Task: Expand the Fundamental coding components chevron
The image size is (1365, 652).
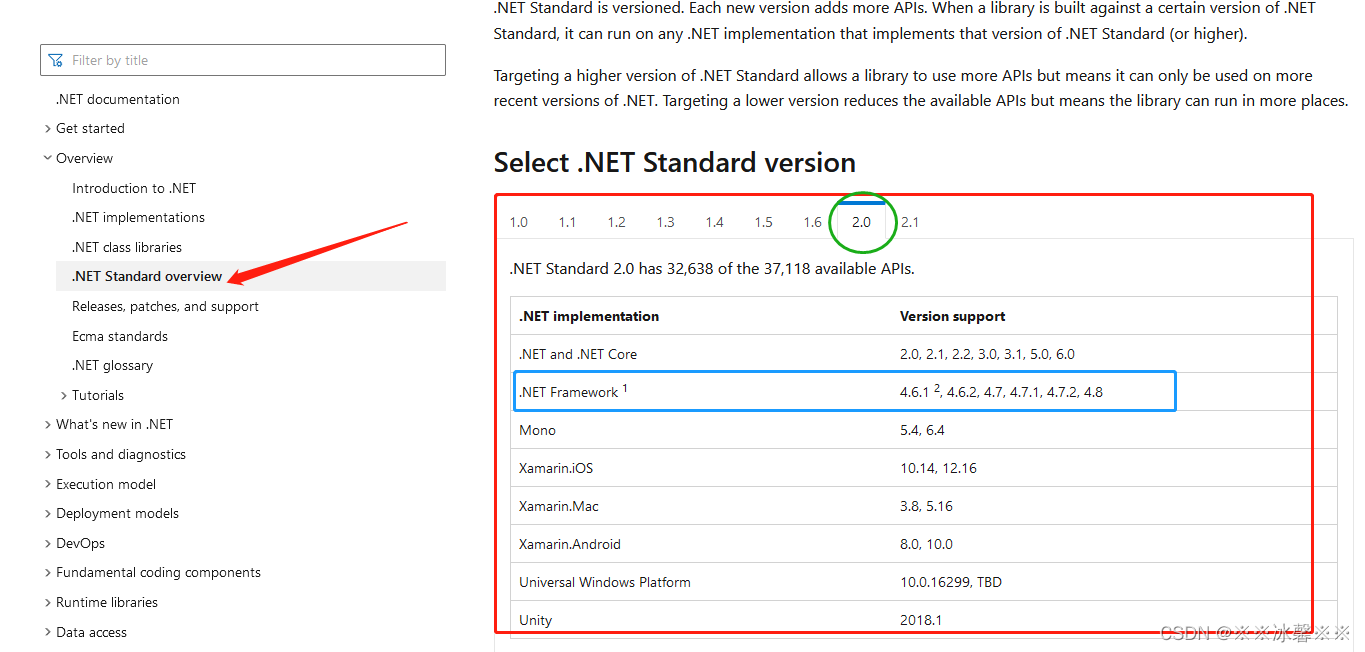Action: (x=48, y=572)
